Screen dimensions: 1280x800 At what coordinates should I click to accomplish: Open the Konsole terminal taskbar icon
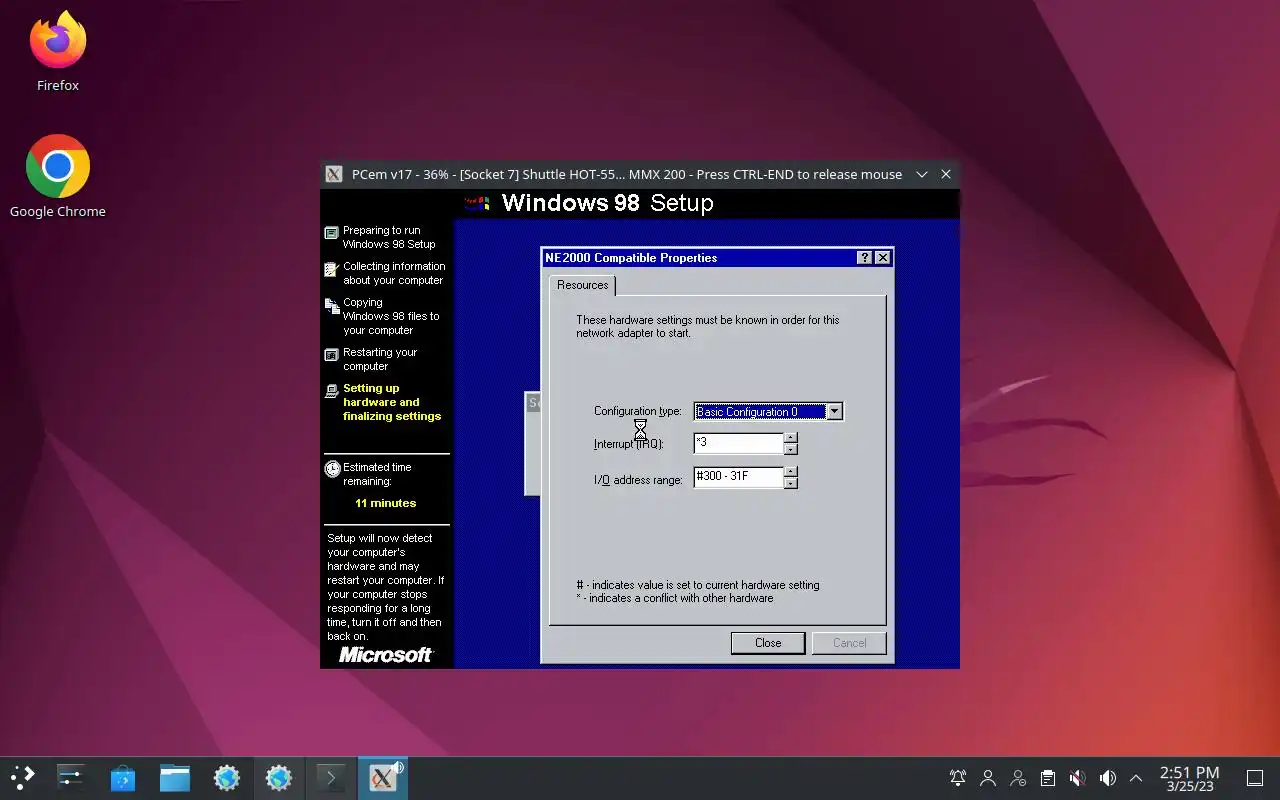pyautogui.click(x=331, y=777)
